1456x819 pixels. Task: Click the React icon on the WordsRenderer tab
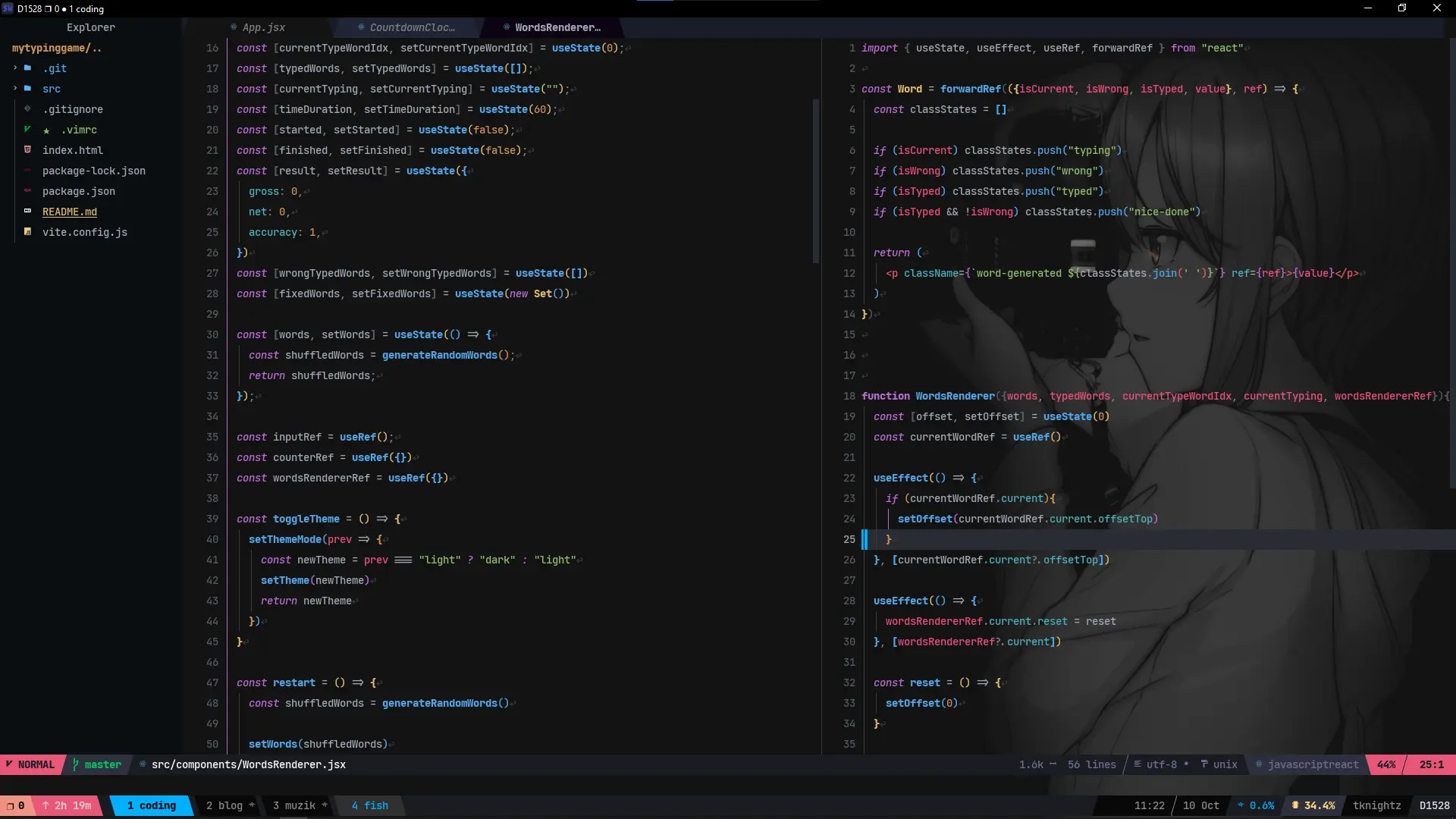click(507, 27)
